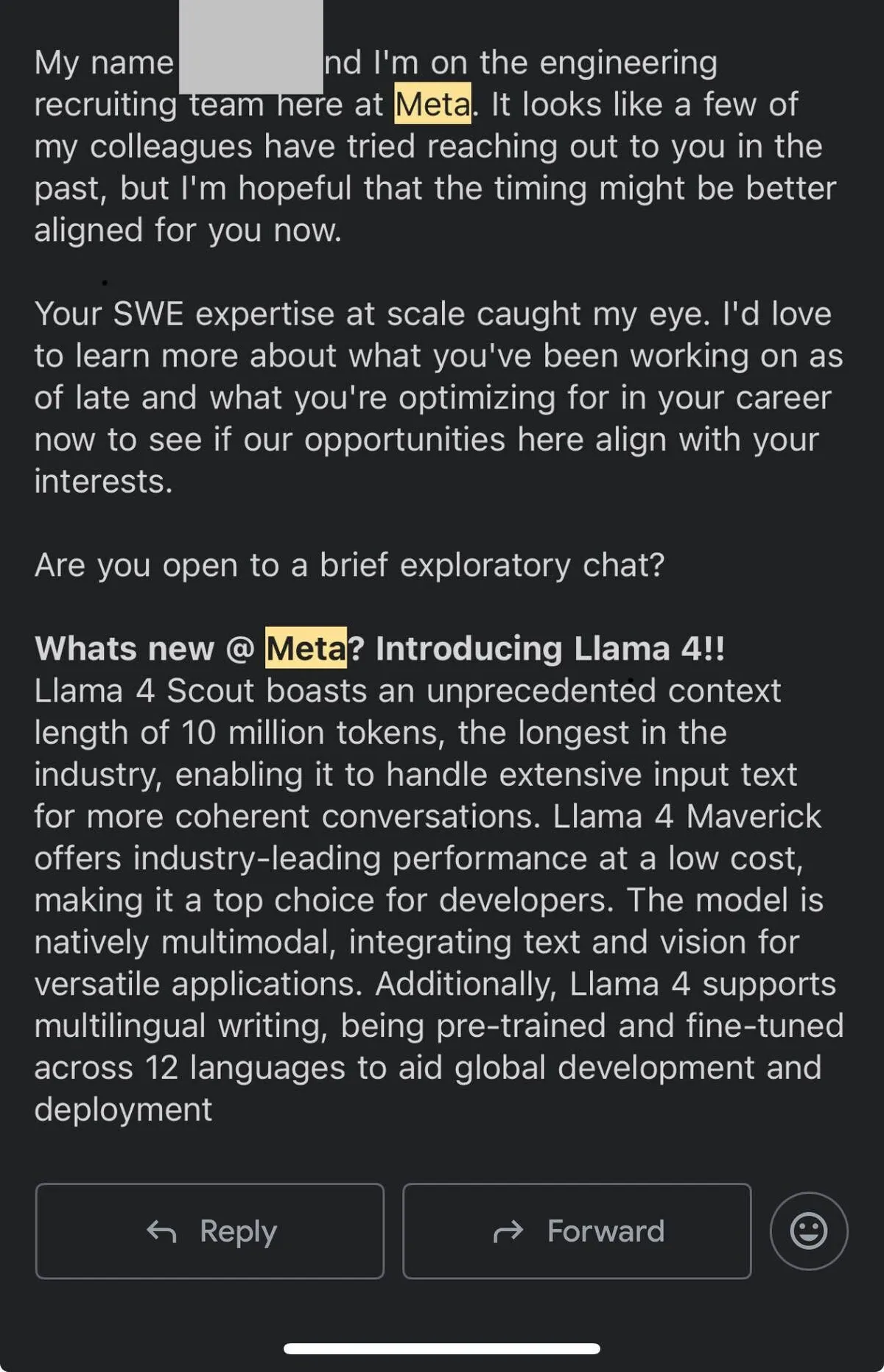The image size is (884, 1372).
Task: Tap highlighted "Meta" in the first paragraph
Action: [x=432, y=105]
